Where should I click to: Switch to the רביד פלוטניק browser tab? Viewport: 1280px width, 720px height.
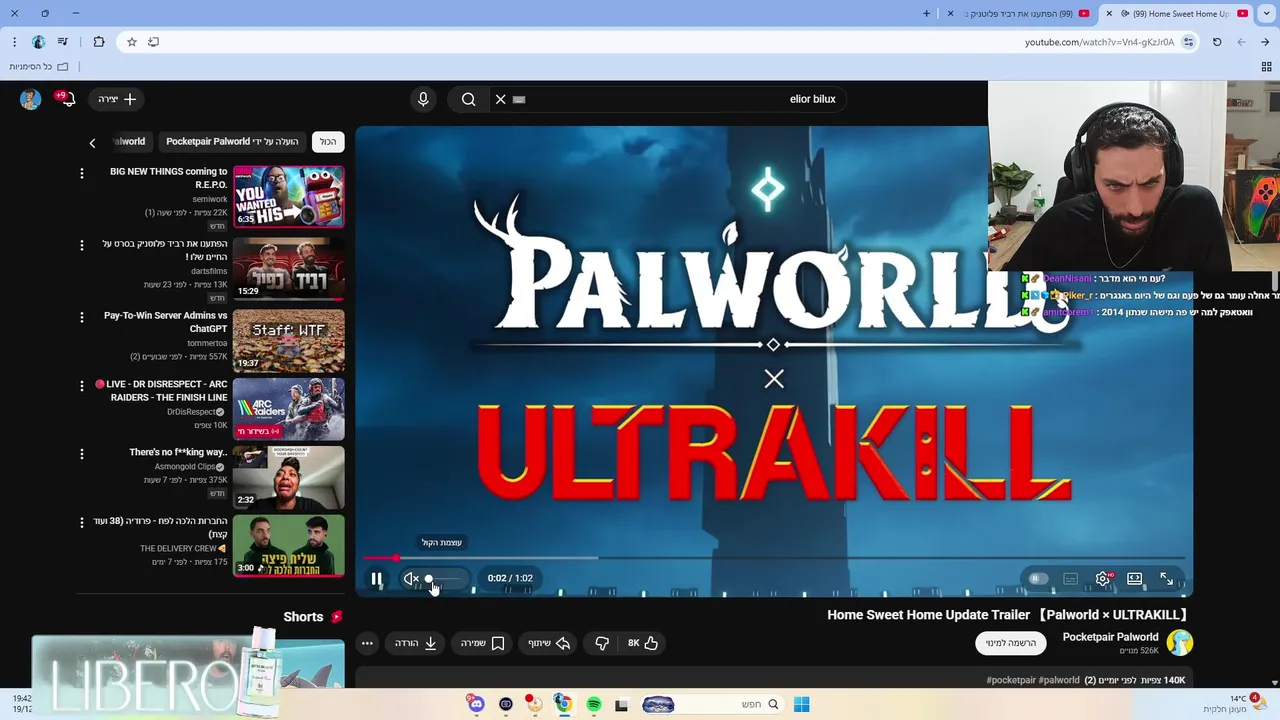coord(1018,14)
